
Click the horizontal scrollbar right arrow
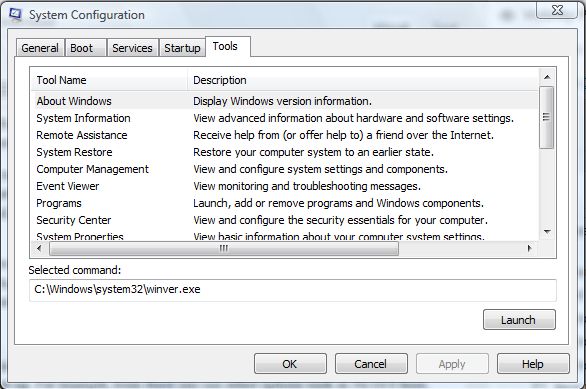click(x=529, y=248)
